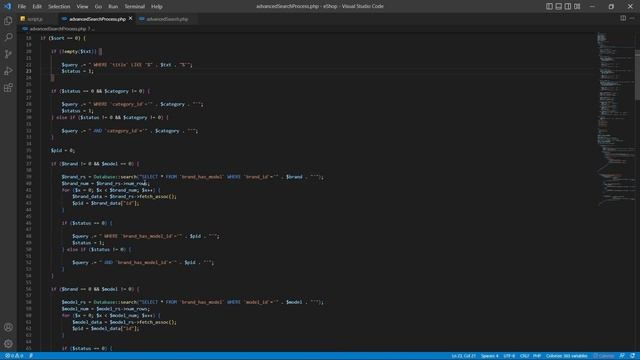
Task: Click '$model_num = $model_rs->num_rows;' line
Action: pyautogui.click(x=106, y=309)
